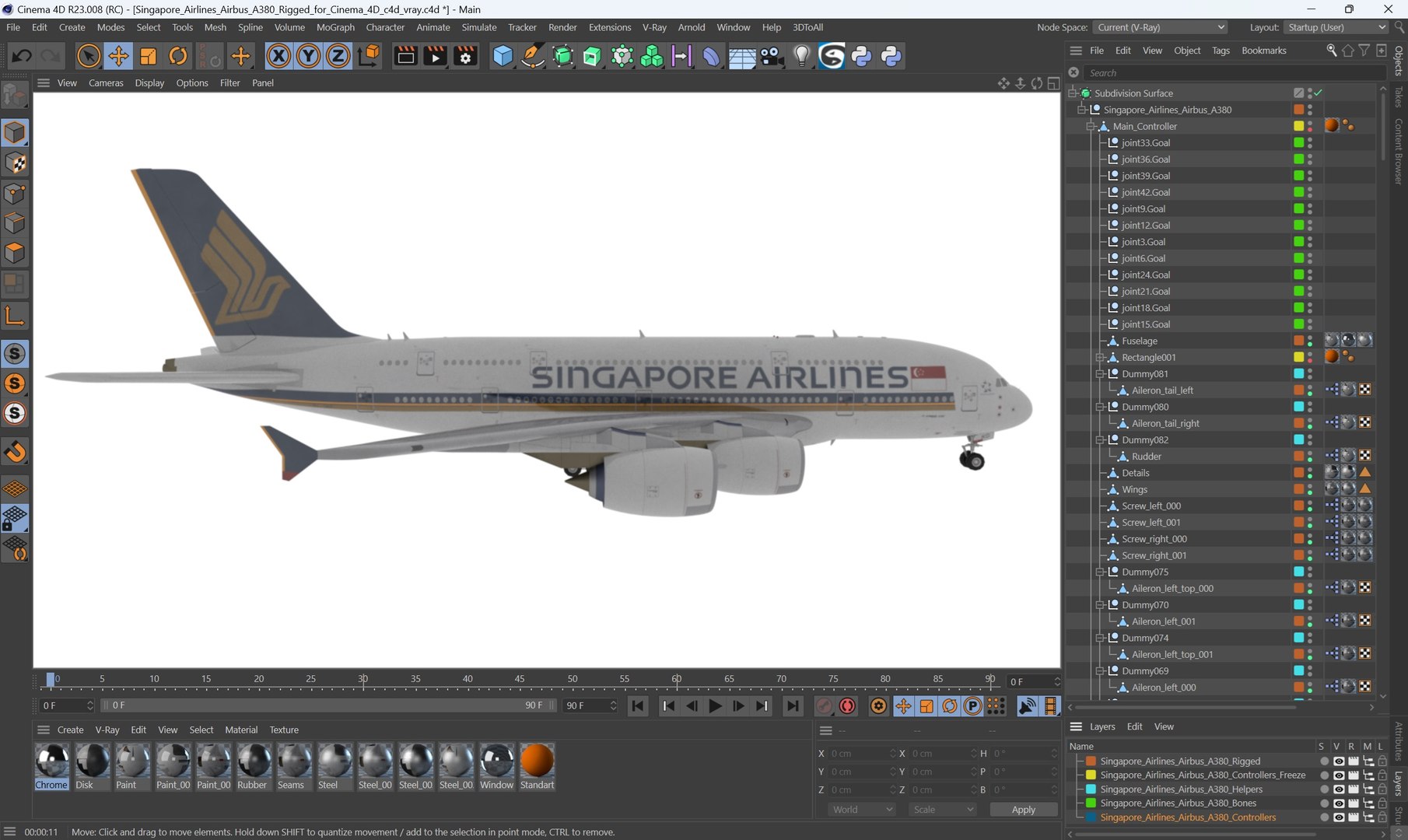Activate the Move tool in top toolbar
The width and height of the screenshot is (1408, 840).
click(x=118, y=56)
